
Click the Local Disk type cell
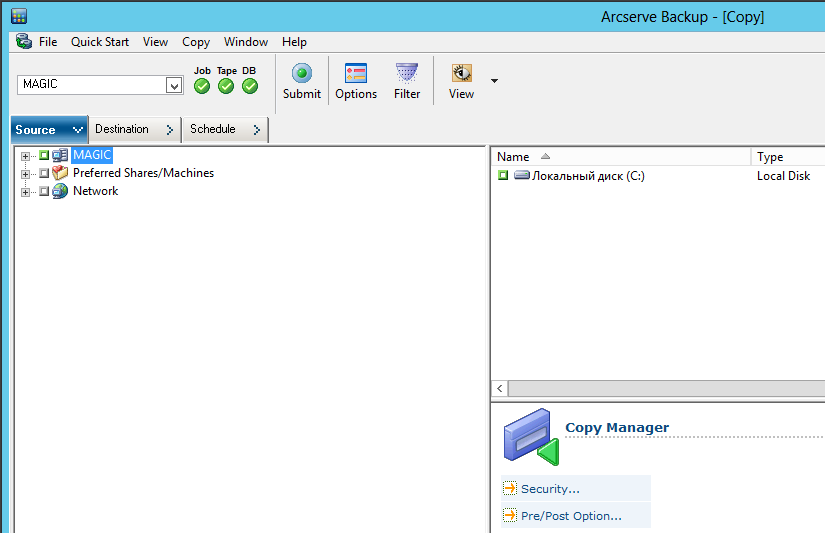(x=783, y=176)
